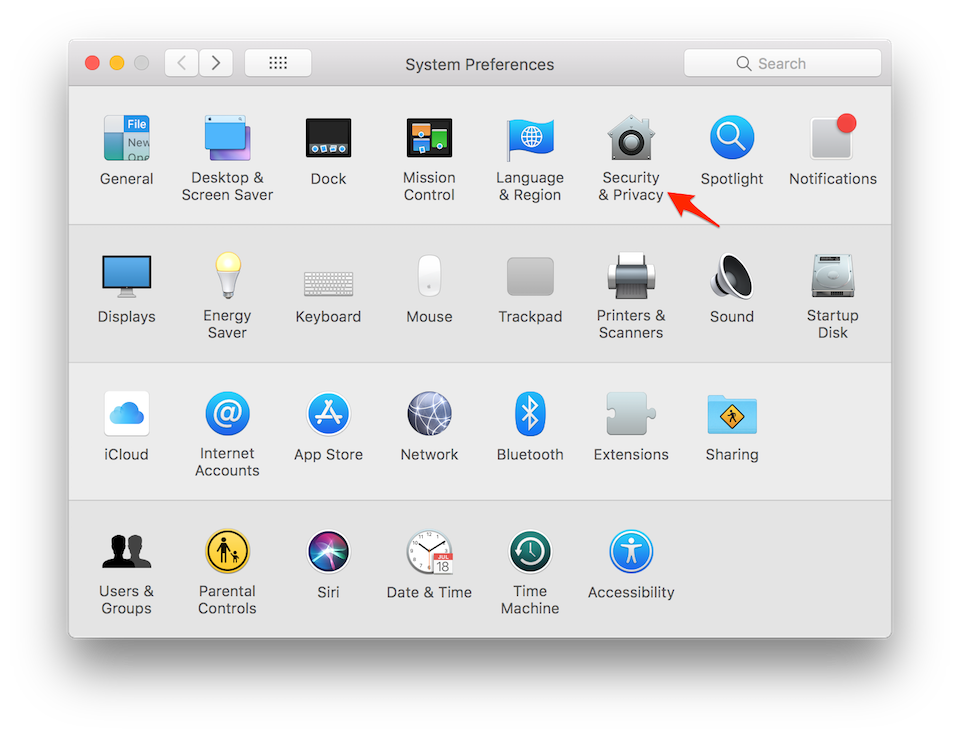Open Bluetooth preferences
This screenshot has width=960, height=736.
530,414
